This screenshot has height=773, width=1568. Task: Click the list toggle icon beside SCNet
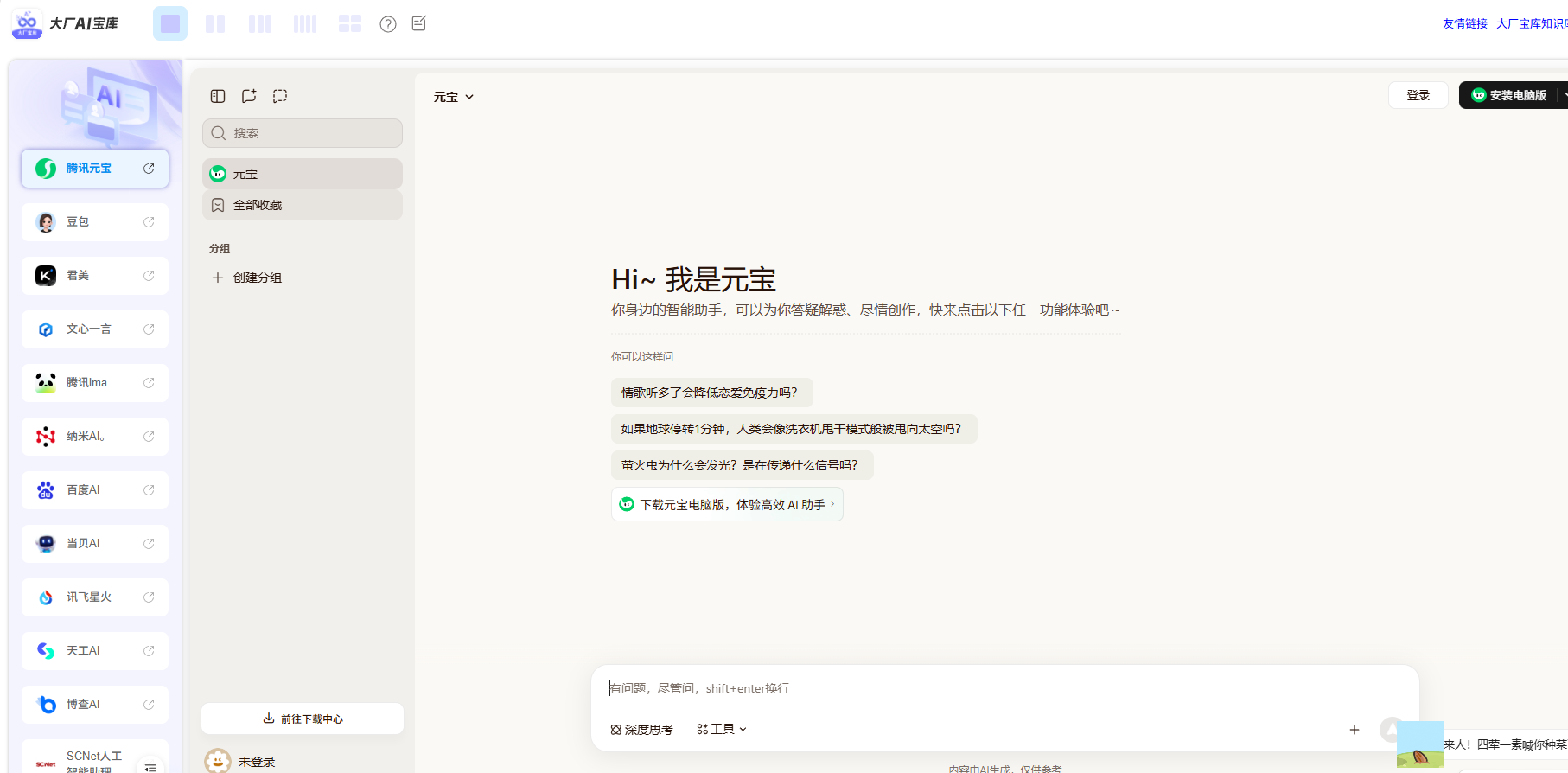pos(150,767)
